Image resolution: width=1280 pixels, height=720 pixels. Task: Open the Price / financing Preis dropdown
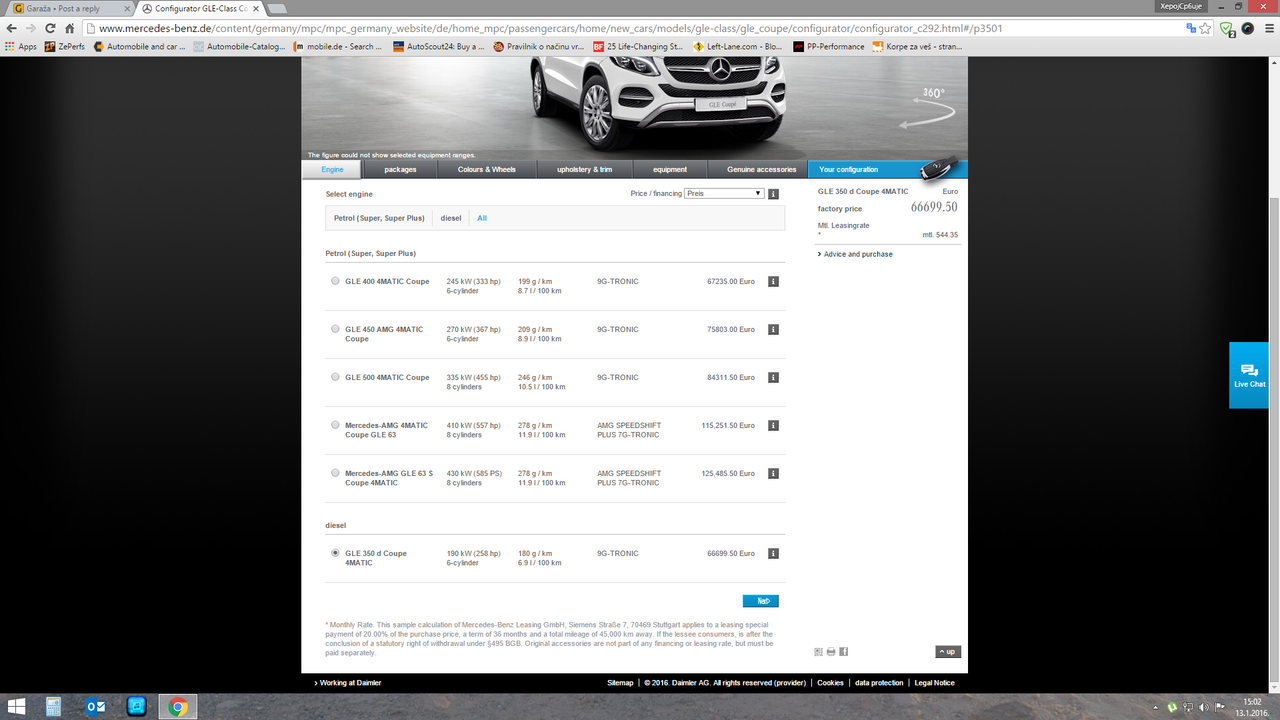click(x=724, y=193)
